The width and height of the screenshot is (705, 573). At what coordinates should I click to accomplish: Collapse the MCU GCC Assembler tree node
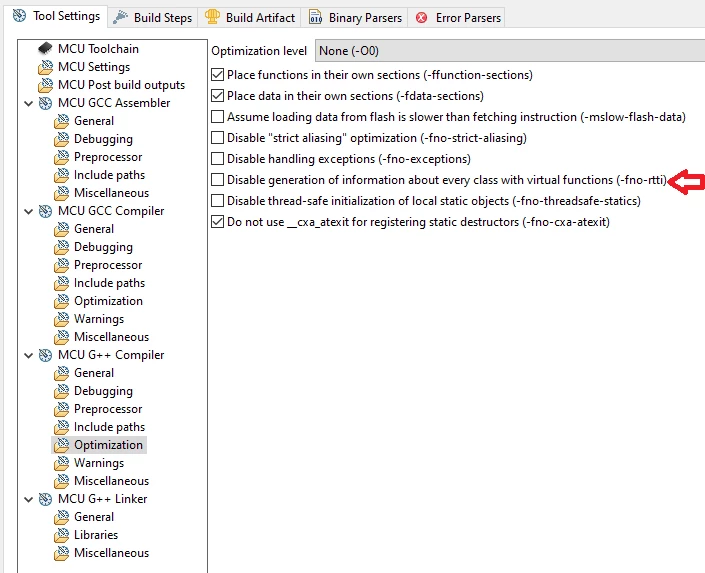[29, 103]
